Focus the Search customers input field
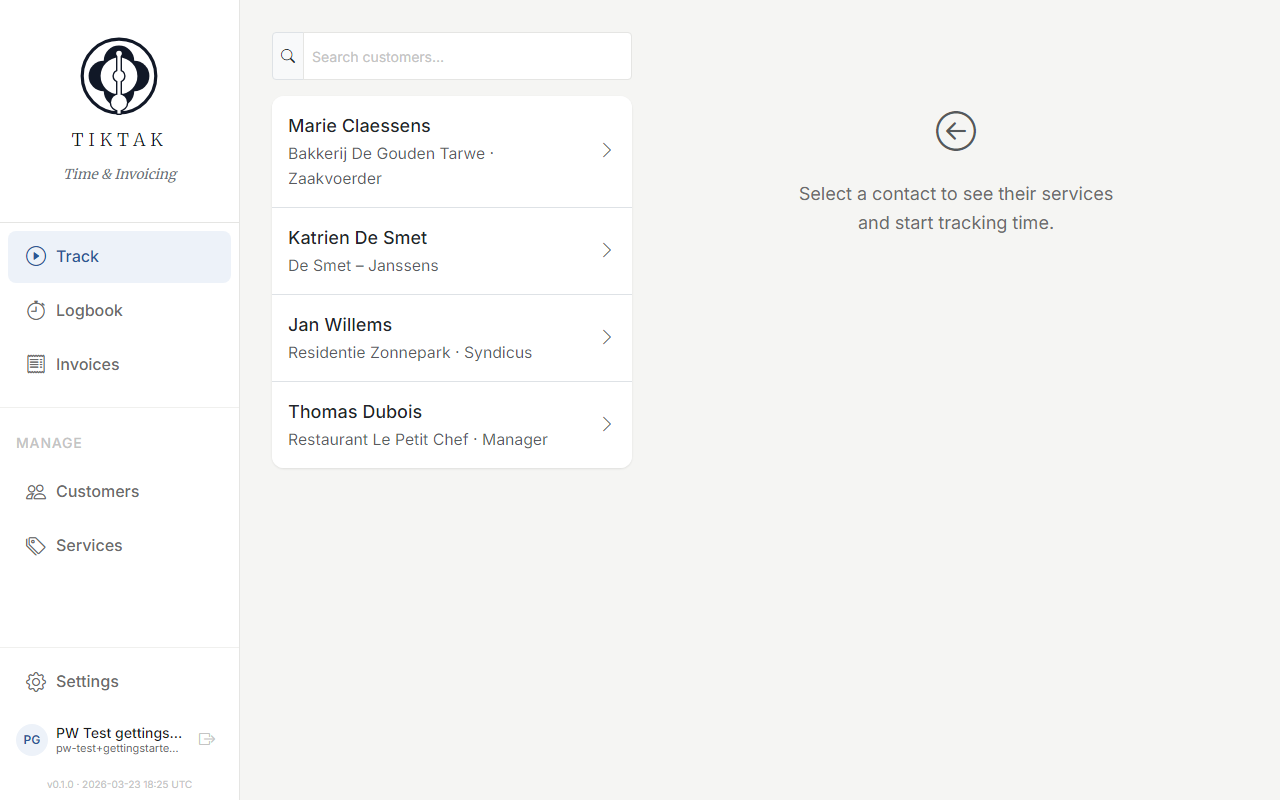 point(467,57)
